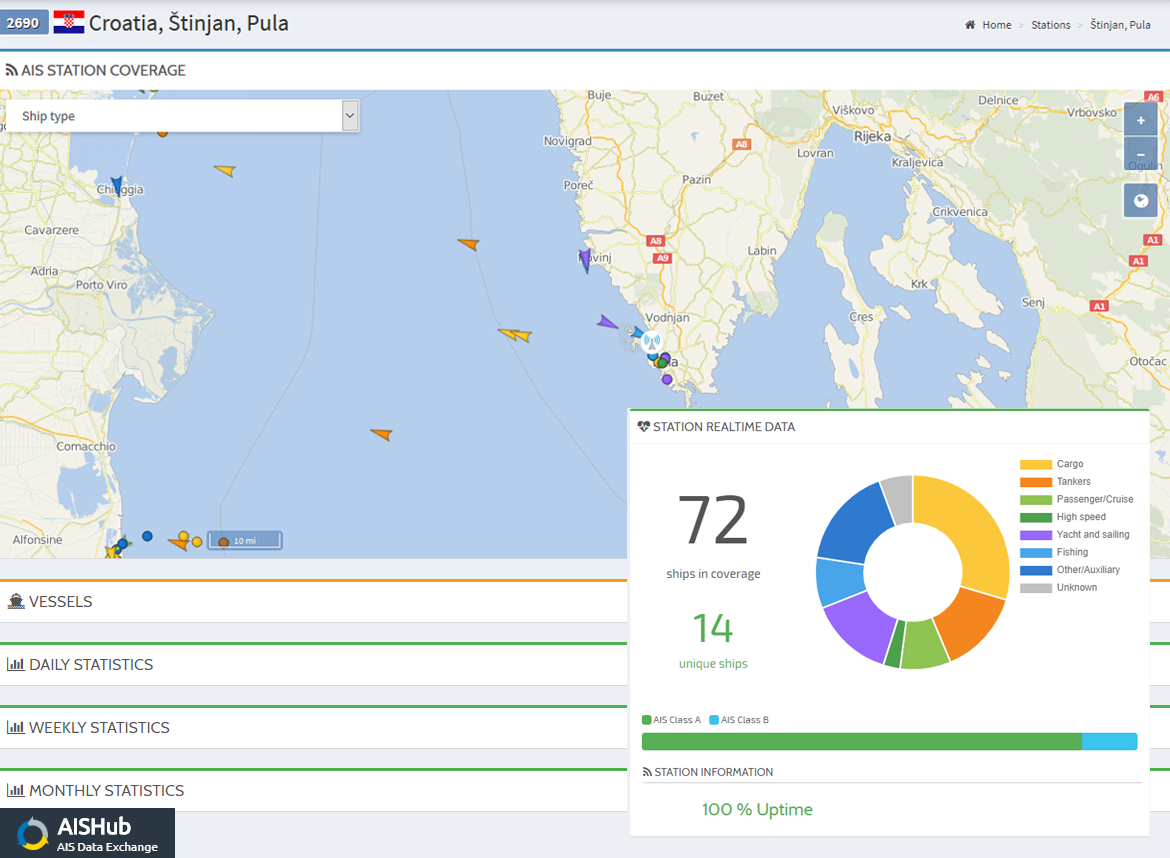1170x858 pixels.
Task: Click the AISHub logo in the corner
Action: click(87, 832)
